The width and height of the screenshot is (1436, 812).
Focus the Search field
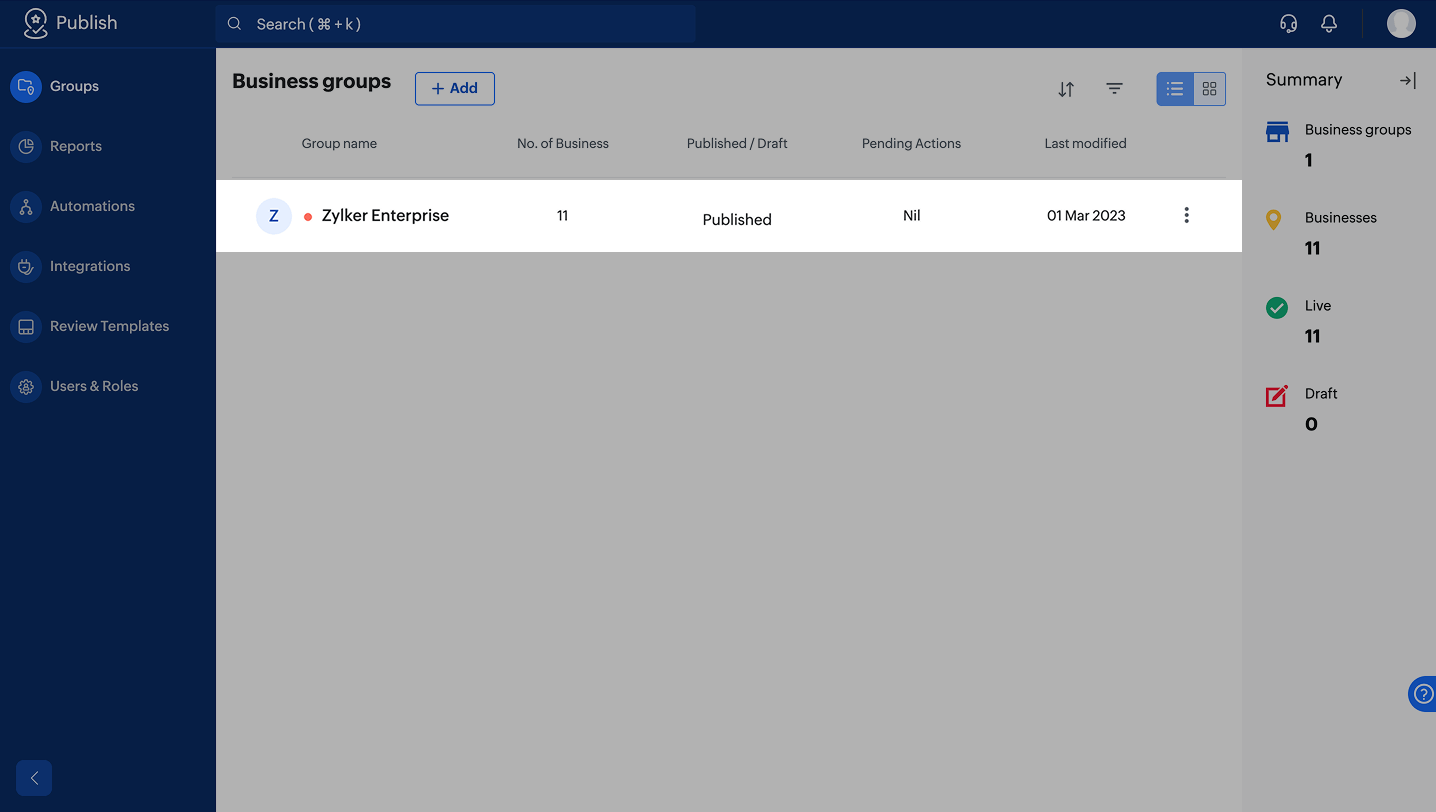pyautogui.click(x=456, y=24)
